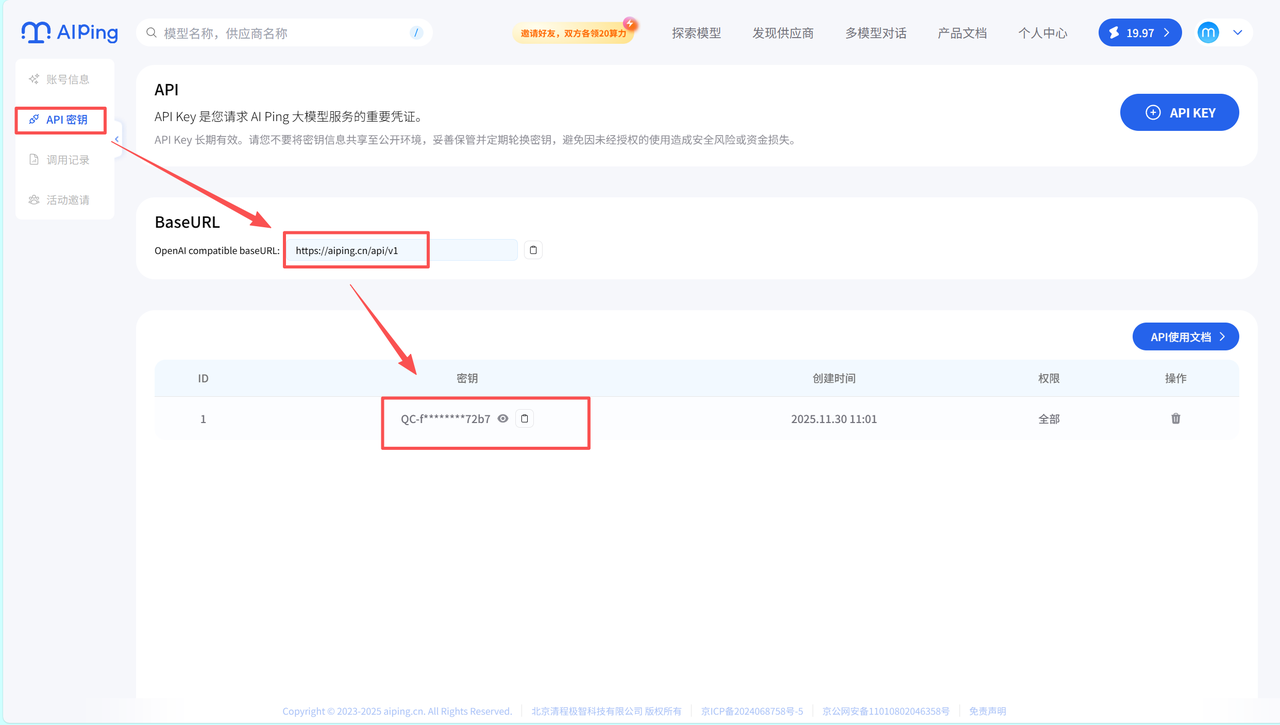Click the baseURL field
This screenshot has height=725, width=1280.
tap(401, 250)
